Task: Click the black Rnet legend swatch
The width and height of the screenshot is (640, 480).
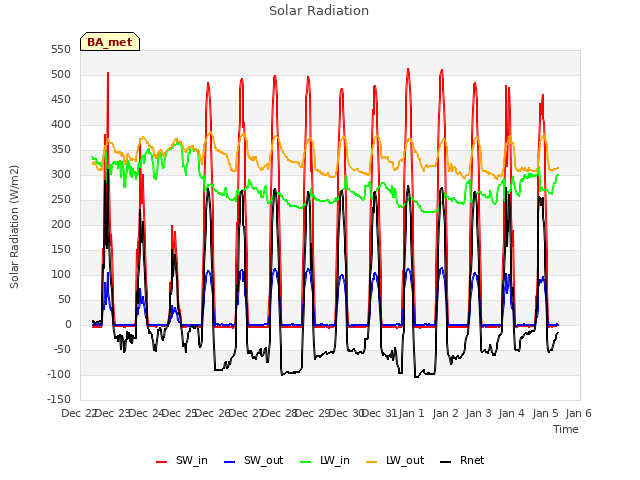Action: pyautogui.click(x=446, y=462)
